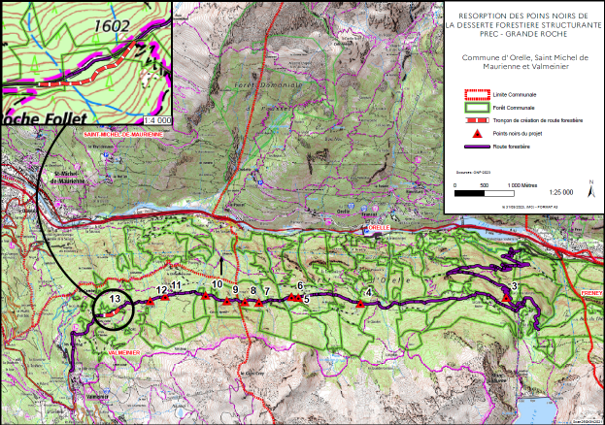Click the green Forêt Communale legend box
Viewport: 605px width, 425px height.
tap(477, 108)
